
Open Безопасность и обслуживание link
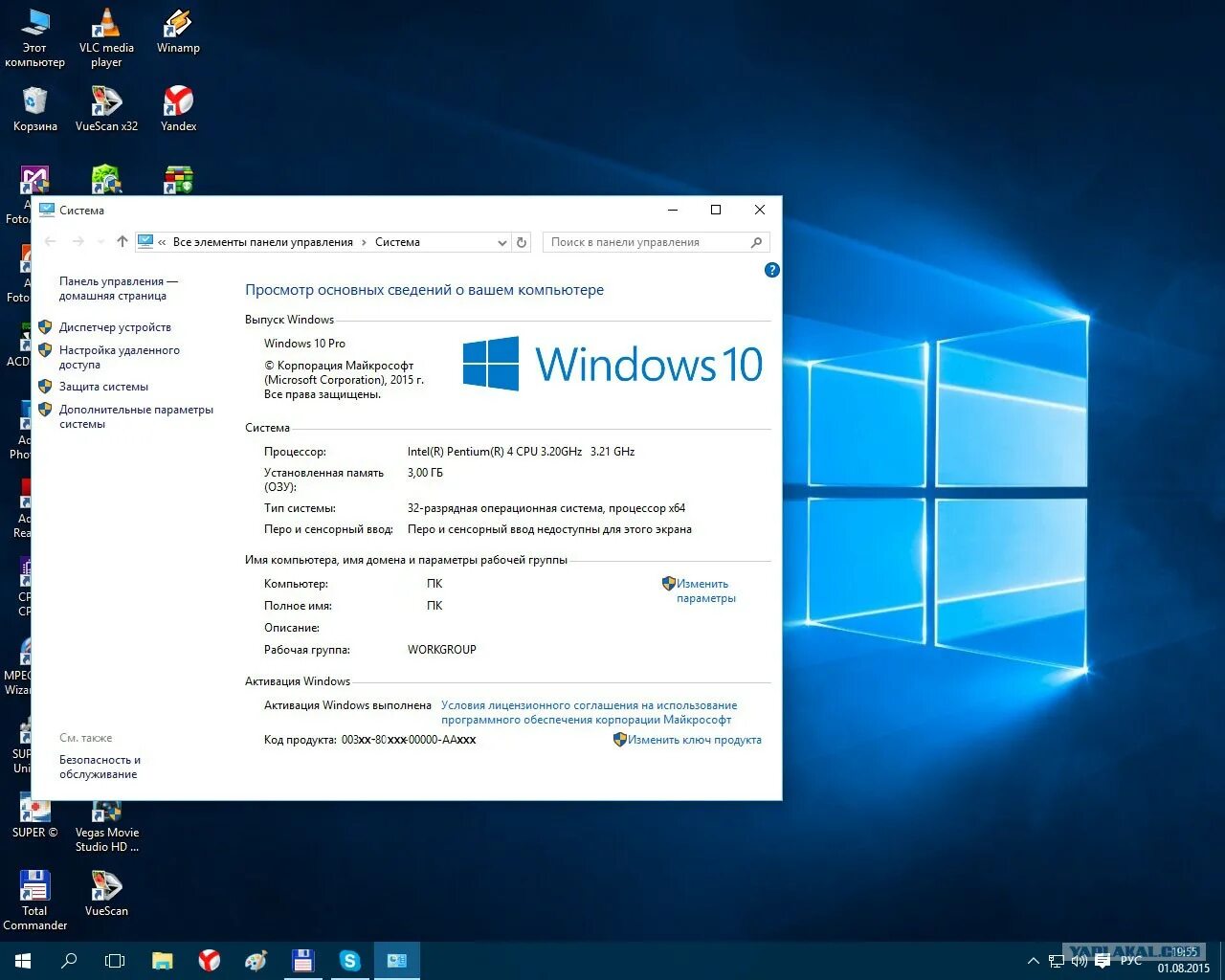(100, 767)
